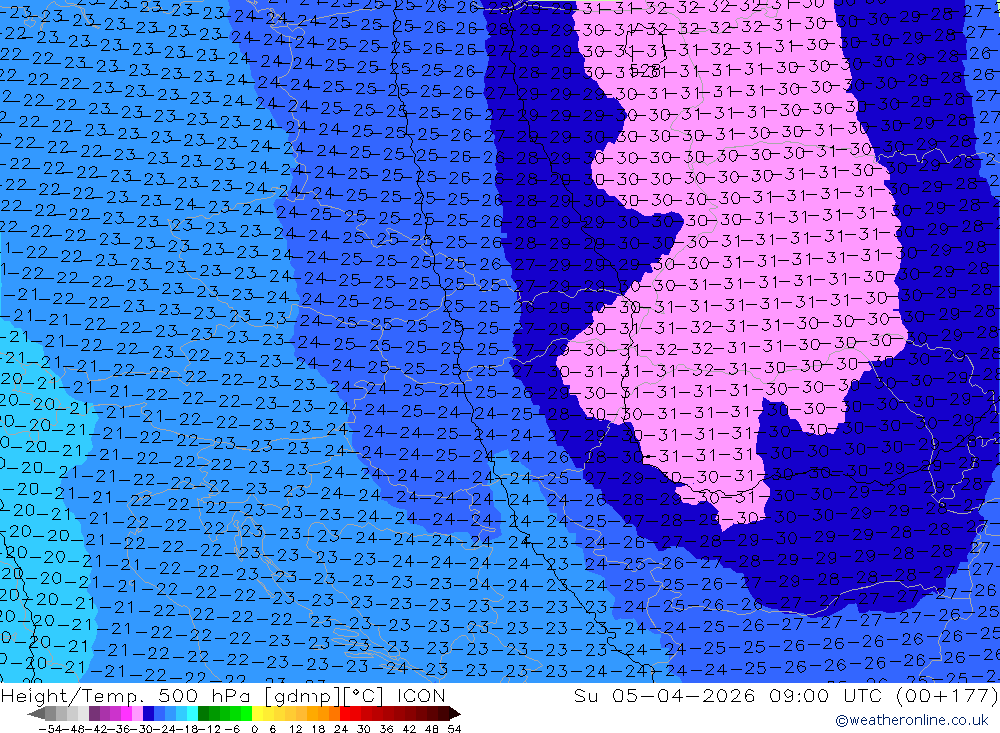Select the light pink legend color swatch
1000x733 pixels.
tap(137, 713)
